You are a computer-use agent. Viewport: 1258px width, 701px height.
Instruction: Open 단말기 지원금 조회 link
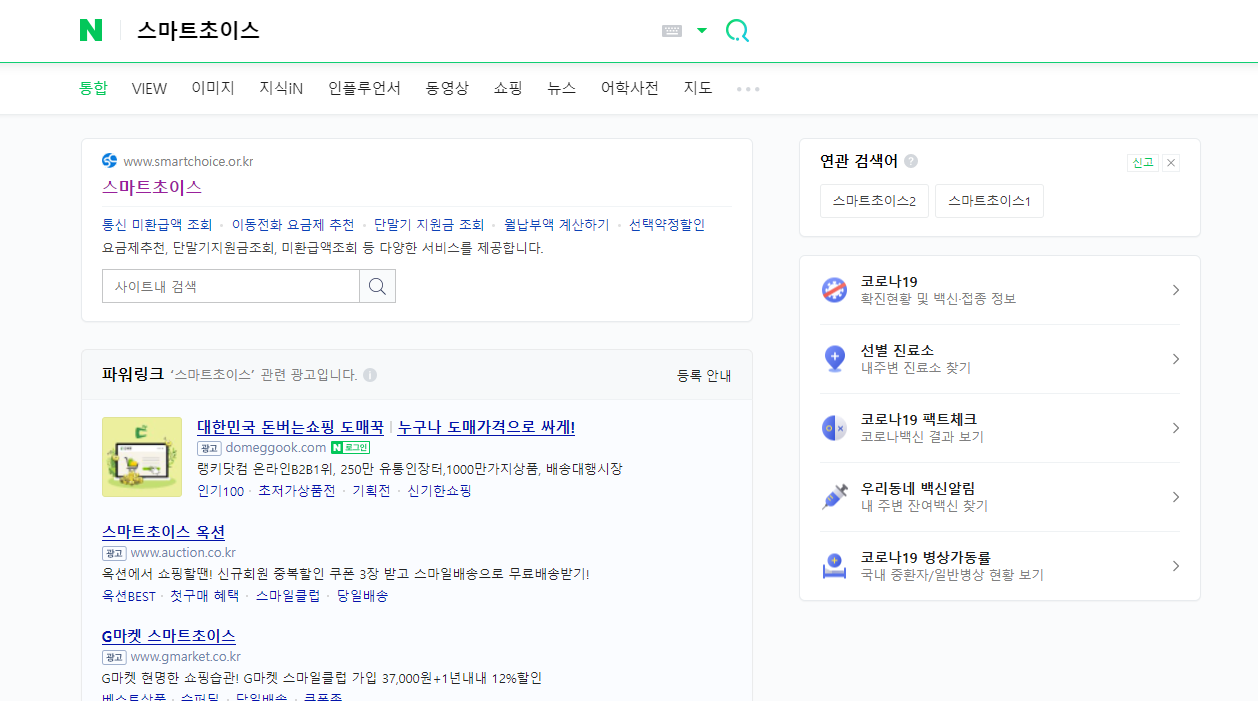coord(429,225)
